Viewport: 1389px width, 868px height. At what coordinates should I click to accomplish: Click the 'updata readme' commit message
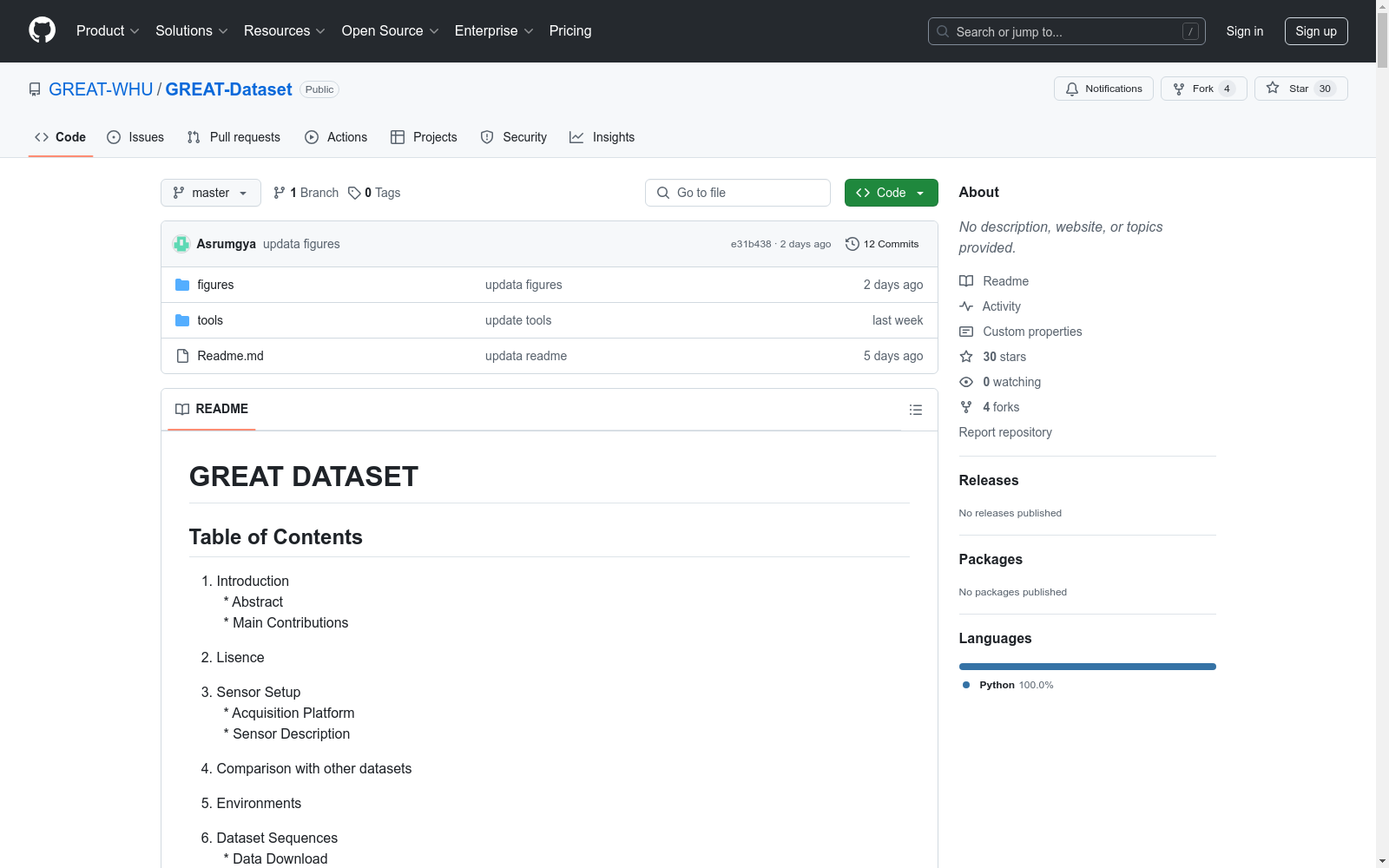[526, 356]
